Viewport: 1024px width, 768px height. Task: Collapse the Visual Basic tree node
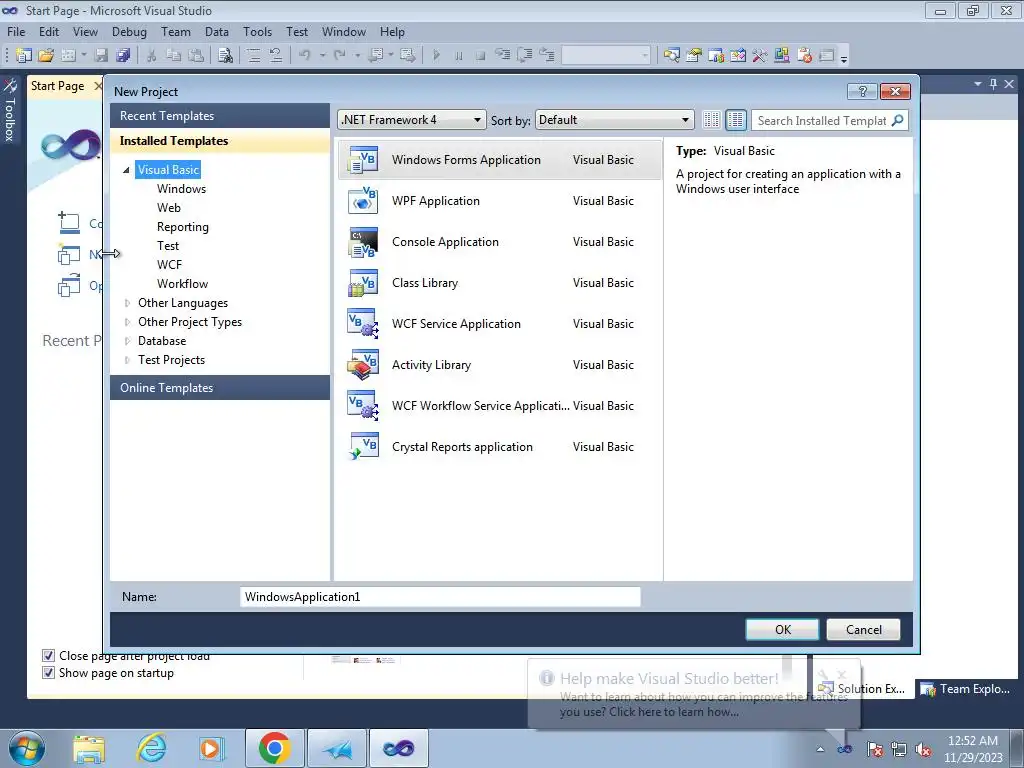tap(126, 170)
